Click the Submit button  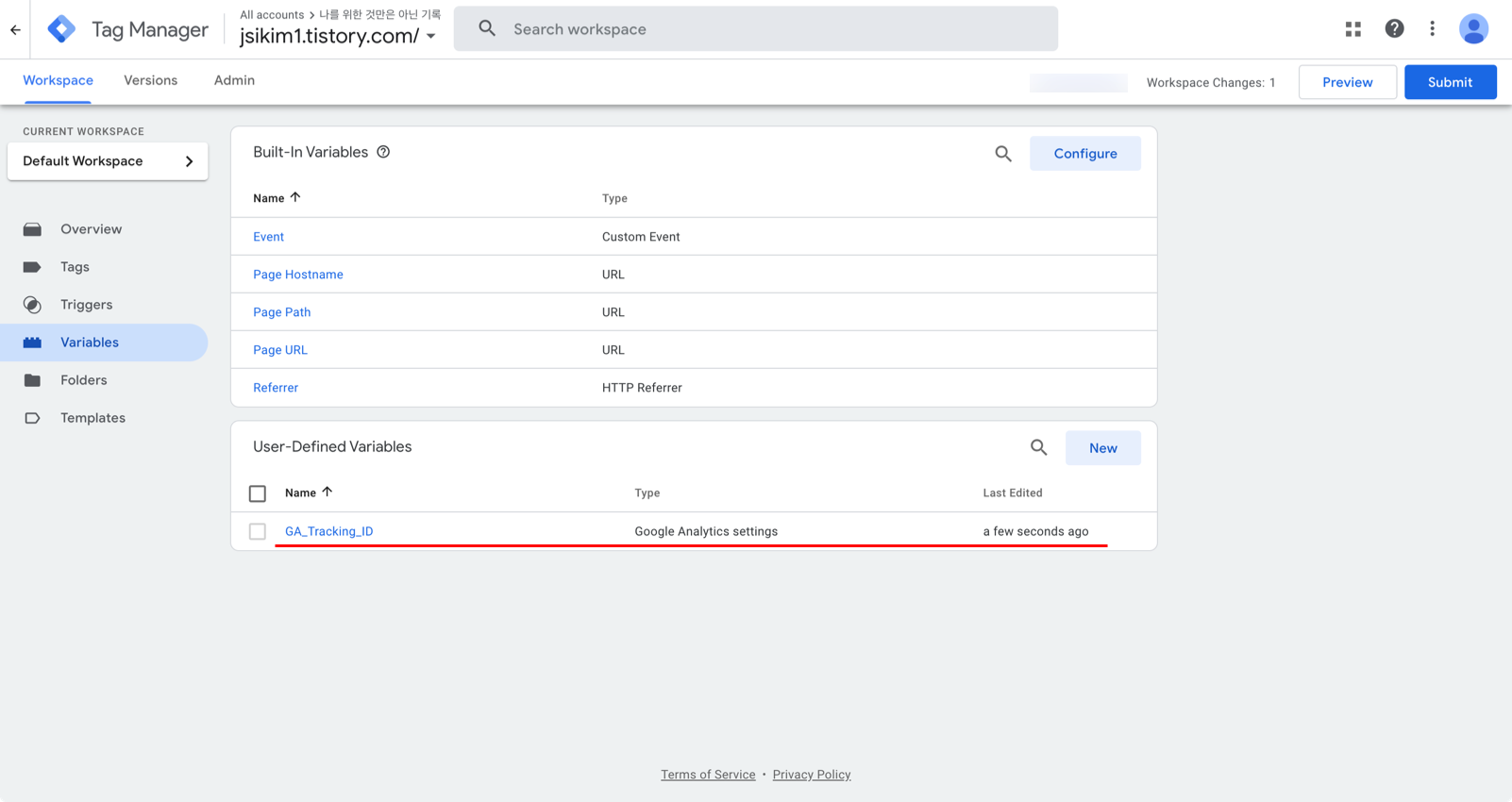tap(1450, 82)
